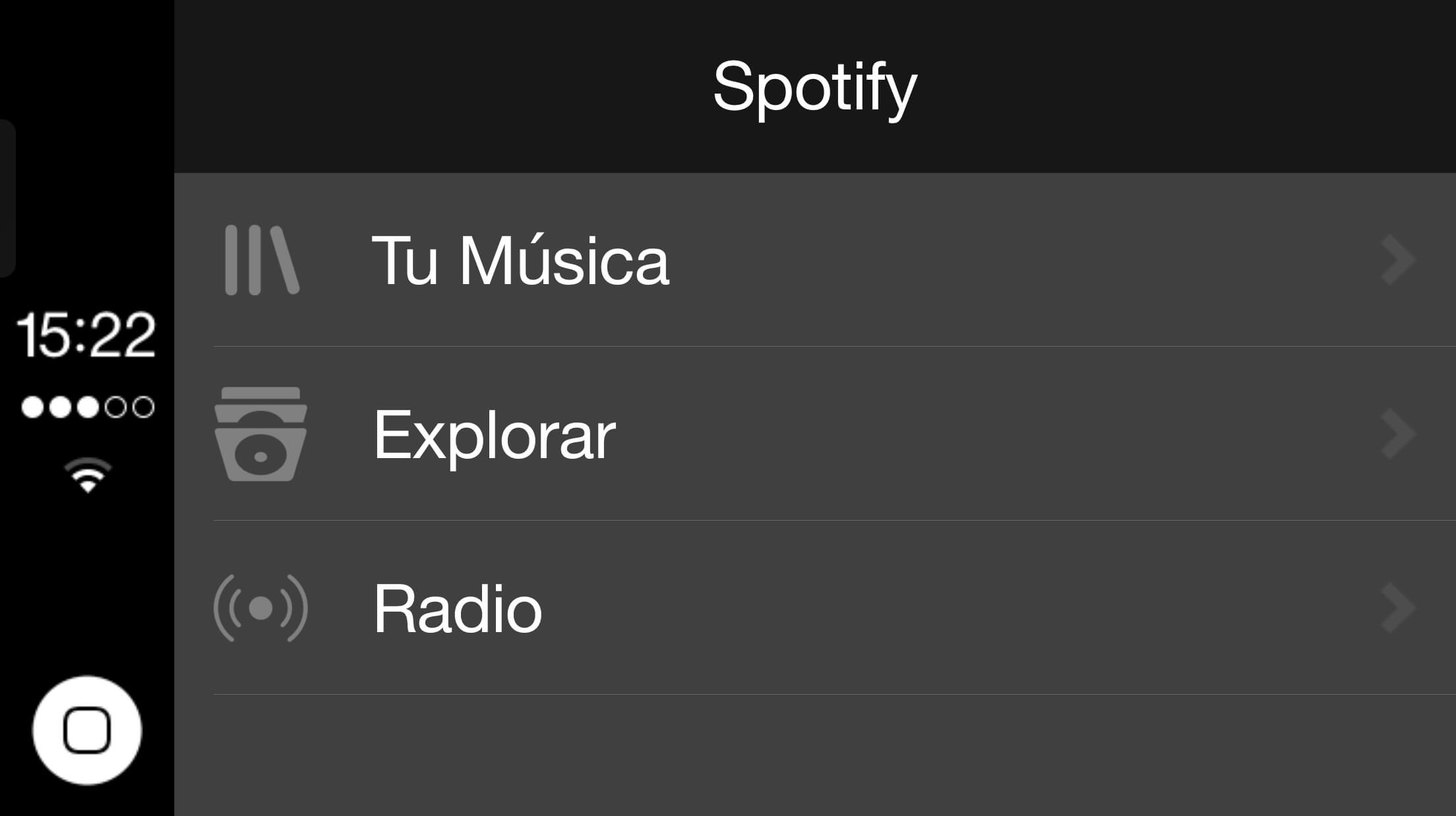Tap the Explorar record-crate icon
Viewport: 1456px width, 816px height.
pyautogui.click(x=260, y=434)
